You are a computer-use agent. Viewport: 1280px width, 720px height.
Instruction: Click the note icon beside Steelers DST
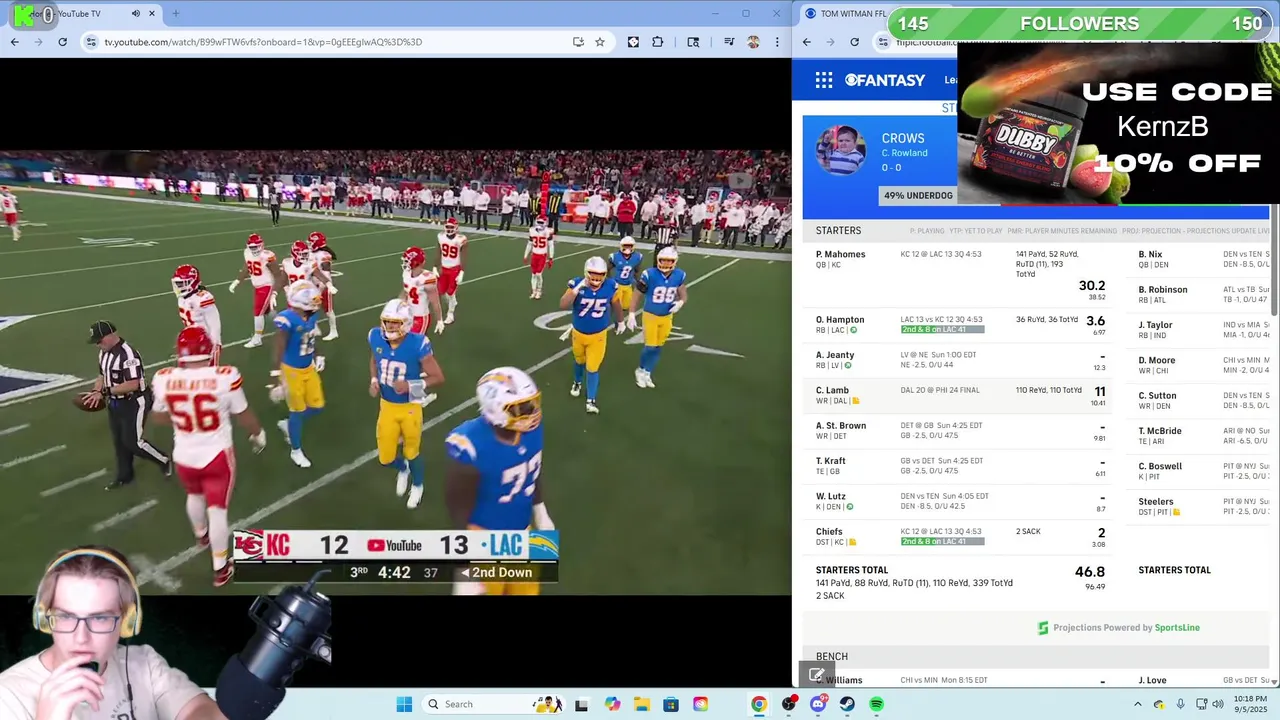point(1176,512)
